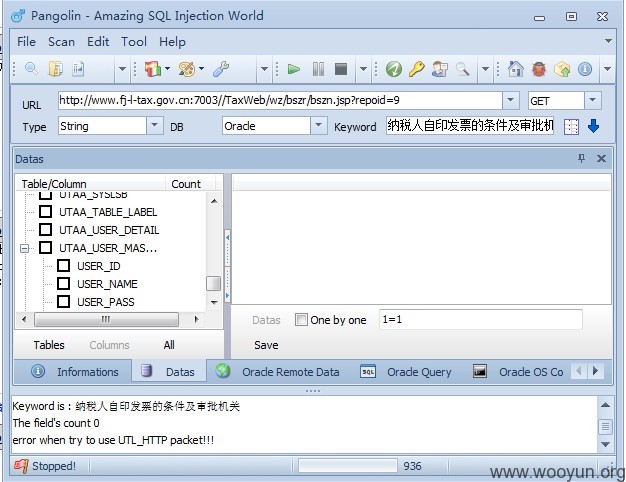The width and height of the screenshot is (626, 482).
Task: Pause scan with the pause icon
Action: [318, 69]
